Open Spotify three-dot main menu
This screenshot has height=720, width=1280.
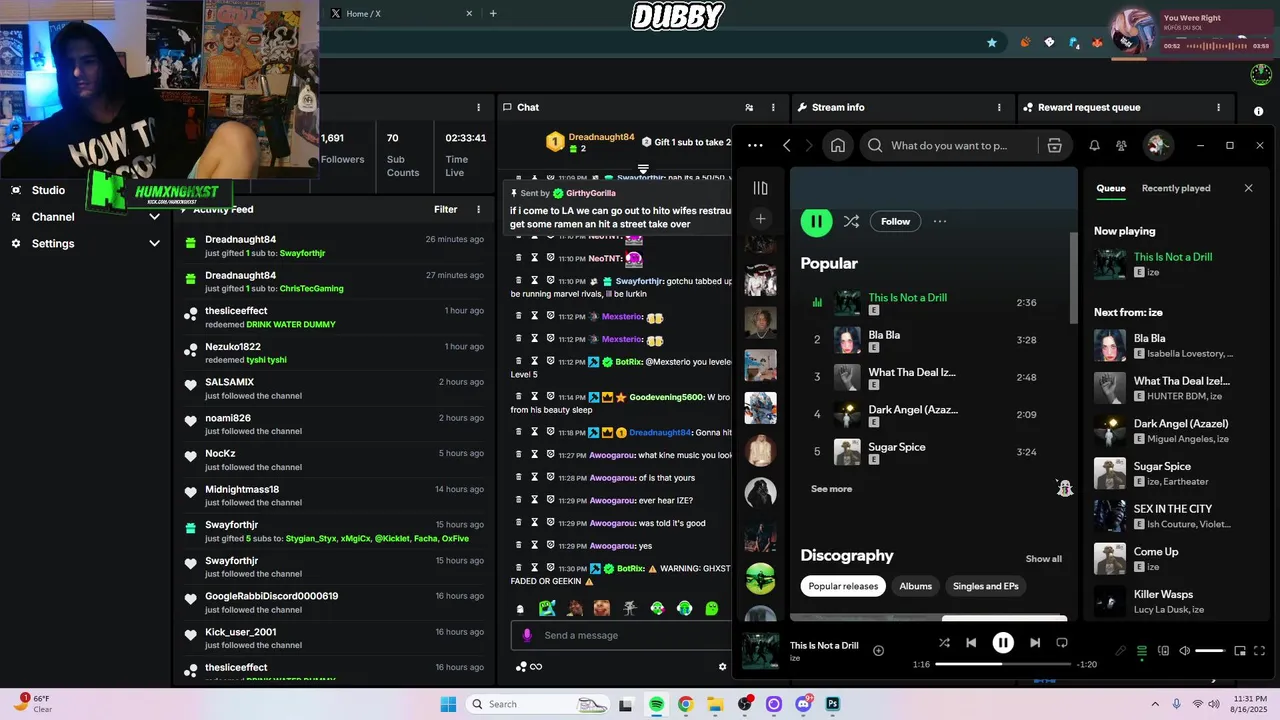tap(755, 145)
